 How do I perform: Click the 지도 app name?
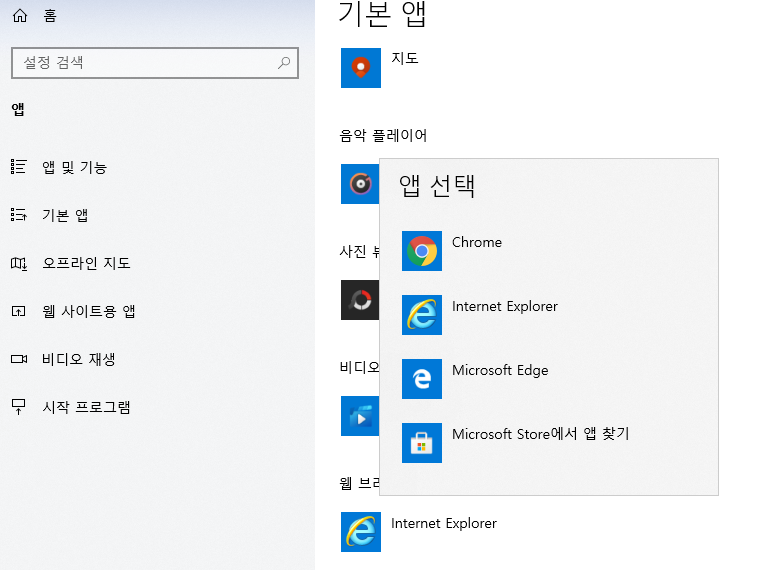click(x=404, y=58)
